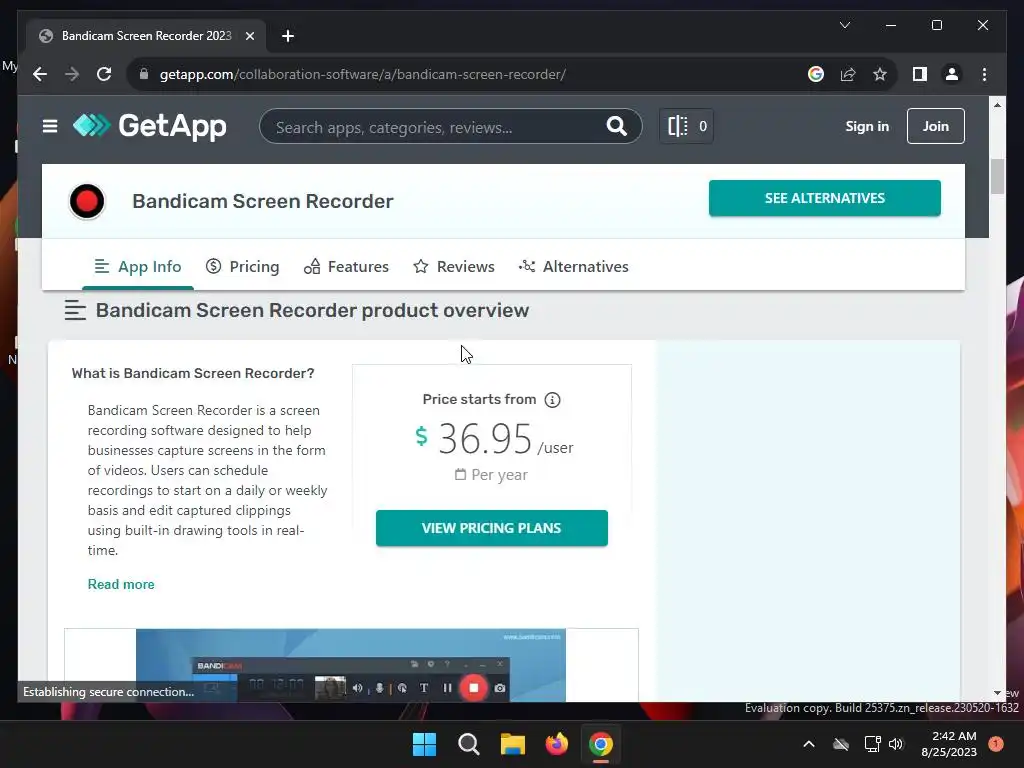Switch to the Pricing tab
Image resolution: width=1024 pixels, height=768 pixels.
coord(242,266)
